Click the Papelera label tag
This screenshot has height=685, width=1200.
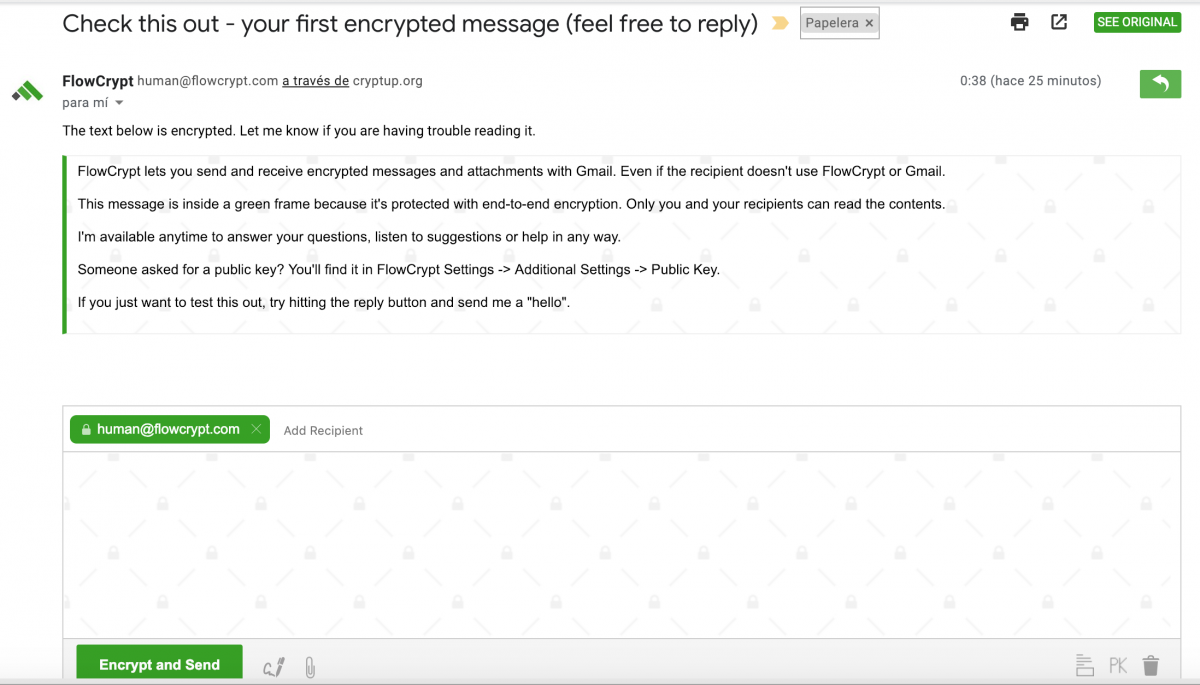832,24
